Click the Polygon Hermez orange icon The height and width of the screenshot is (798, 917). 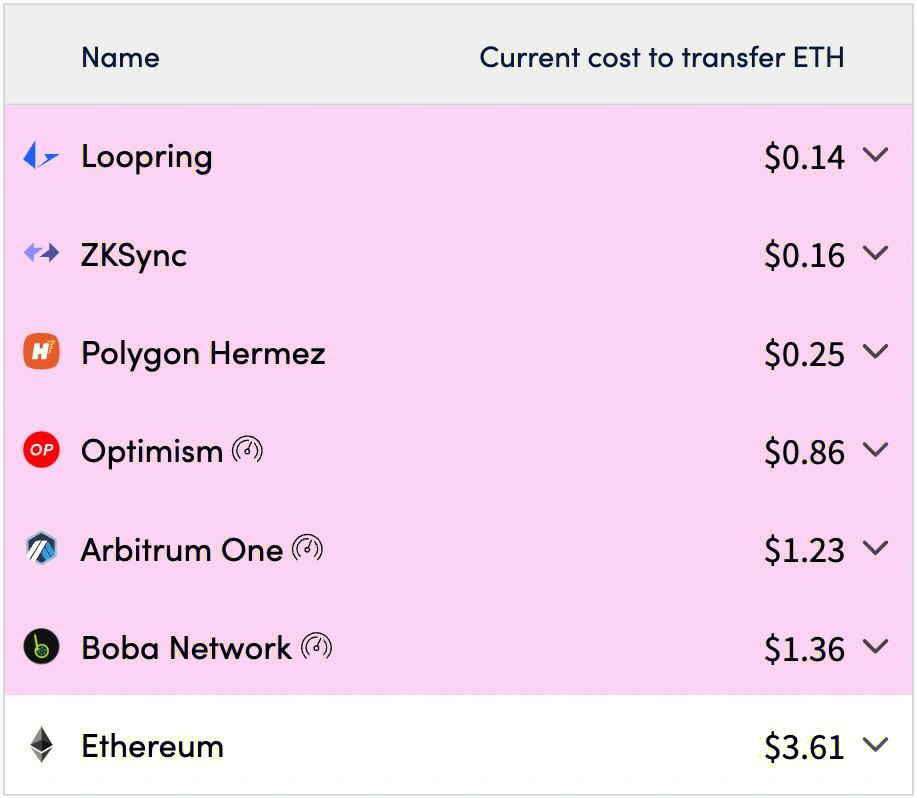pos(41,351)
